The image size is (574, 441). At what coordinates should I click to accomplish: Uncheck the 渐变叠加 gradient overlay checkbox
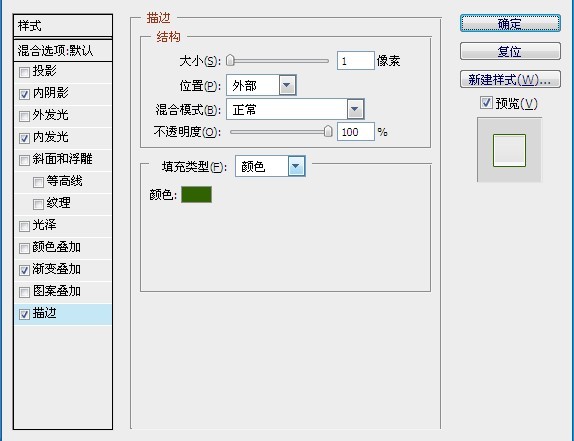pyautogui.click(x=24, y=270)
